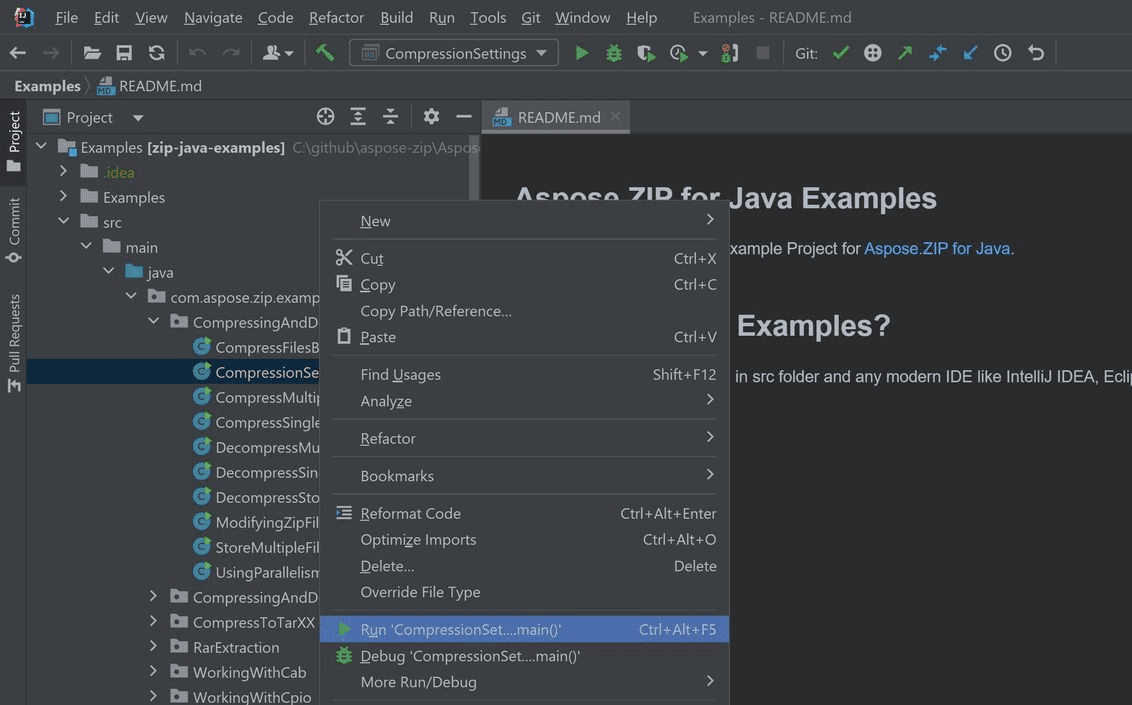Open the File menu
Image resolution: width=1132 pixels, height=705 pixels.
pyautogui.click(x=66, y=17)
